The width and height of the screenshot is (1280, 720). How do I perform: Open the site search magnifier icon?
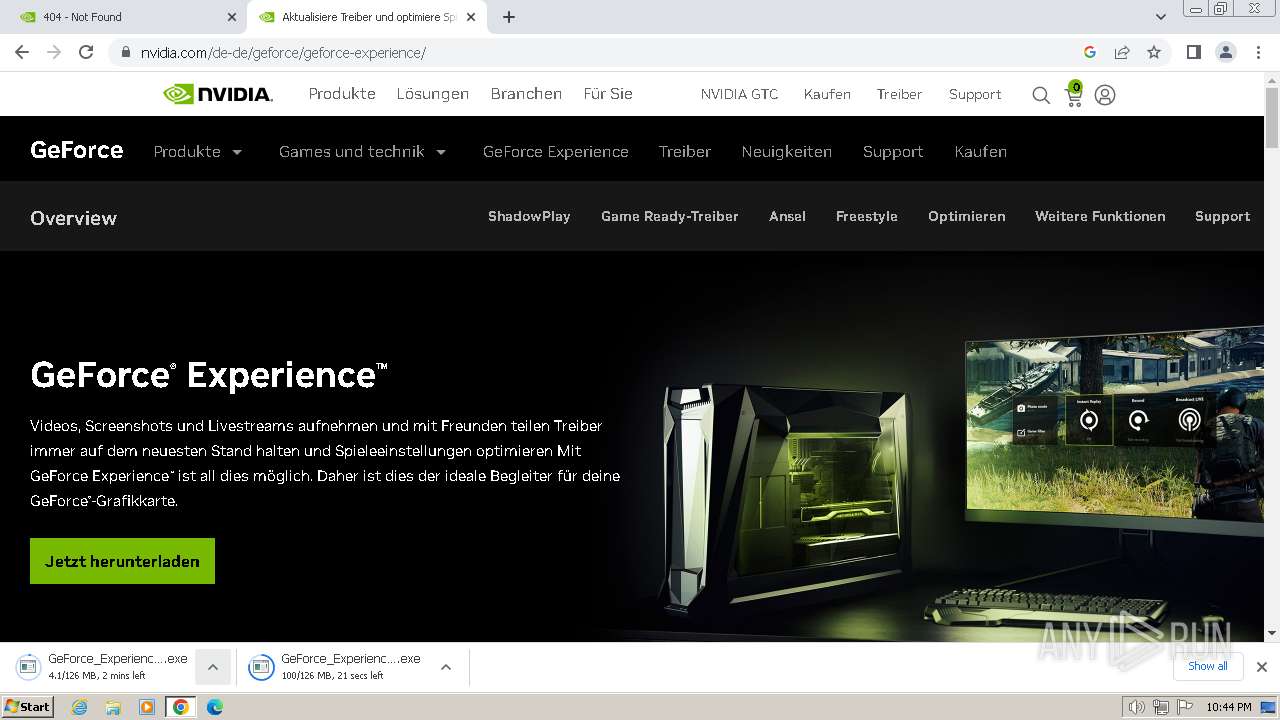point(1041,95)
